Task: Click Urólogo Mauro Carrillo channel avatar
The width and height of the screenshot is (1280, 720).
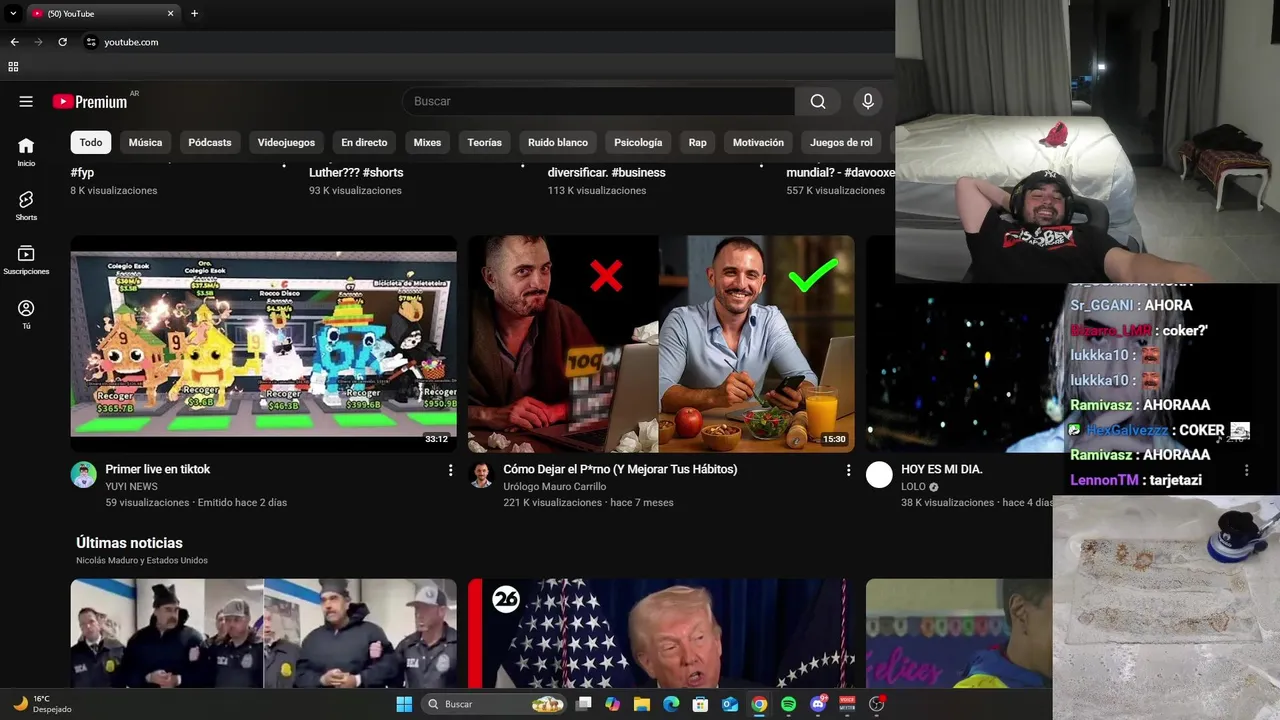Action: tap(481, 474)
